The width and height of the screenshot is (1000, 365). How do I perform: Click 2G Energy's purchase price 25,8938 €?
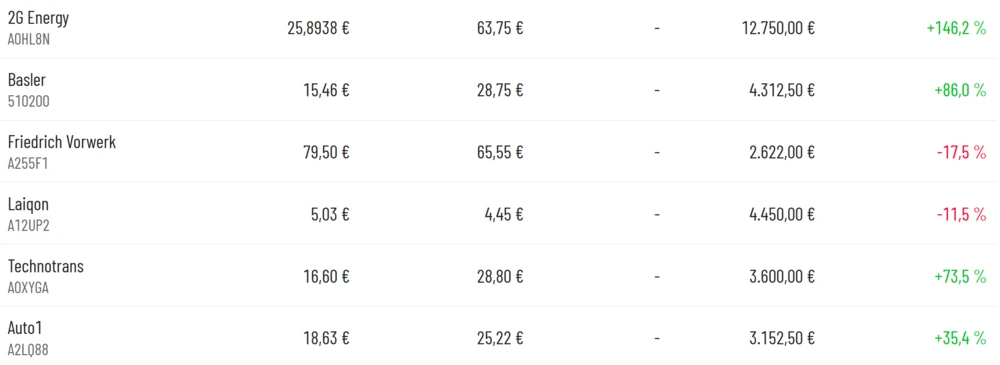(x=318, y=28)
